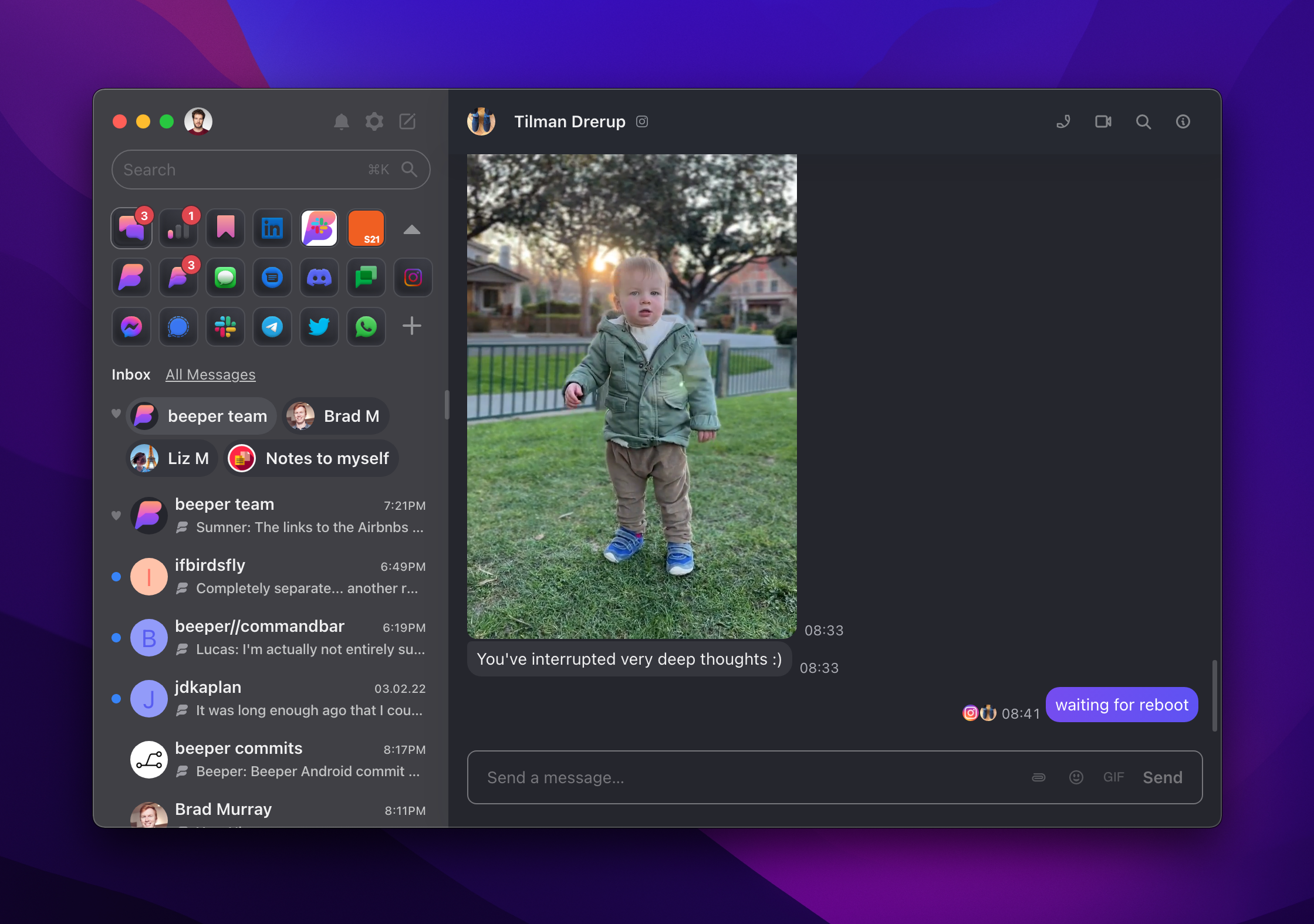Open the Telegram app icon
The width and height of the screenshot is (1314, 924).
[271, 326]
